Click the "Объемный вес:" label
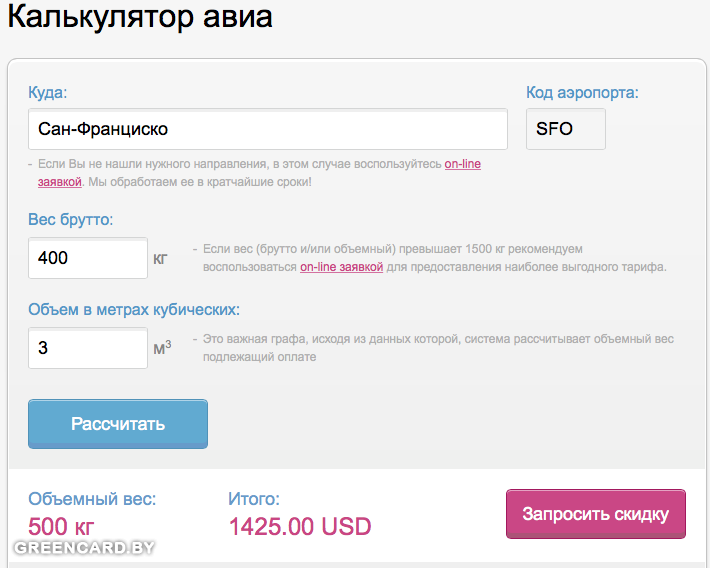This screenshot has height=568, width=710. click(x=93, y=499)
